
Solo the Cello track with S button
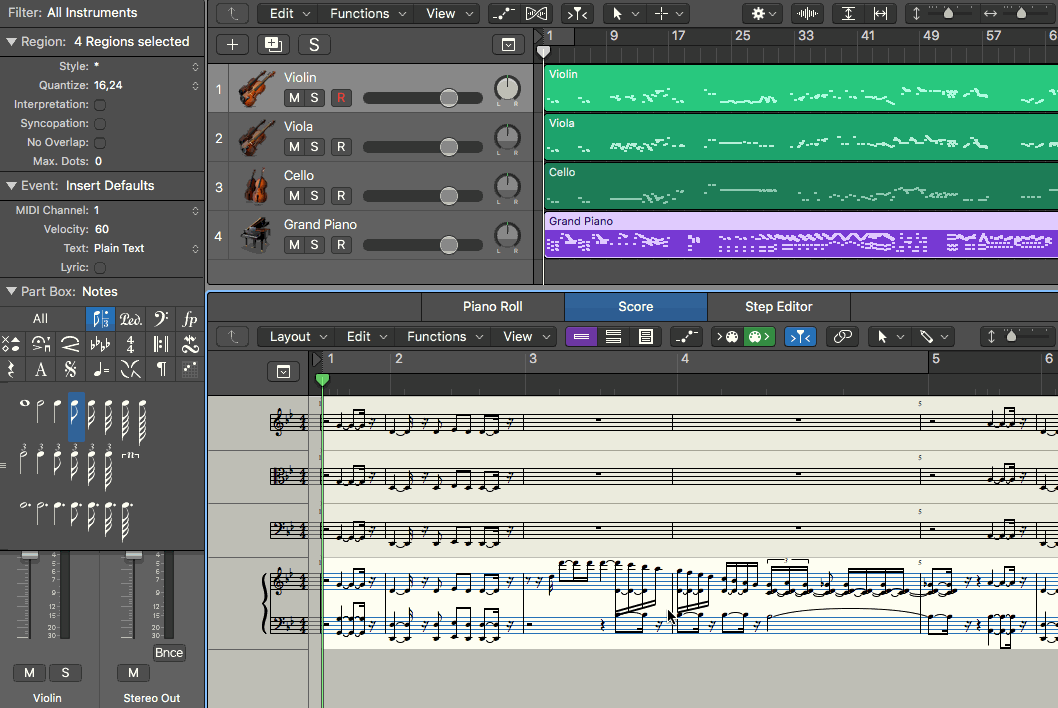pyautogui.click(x=315, y=196)
